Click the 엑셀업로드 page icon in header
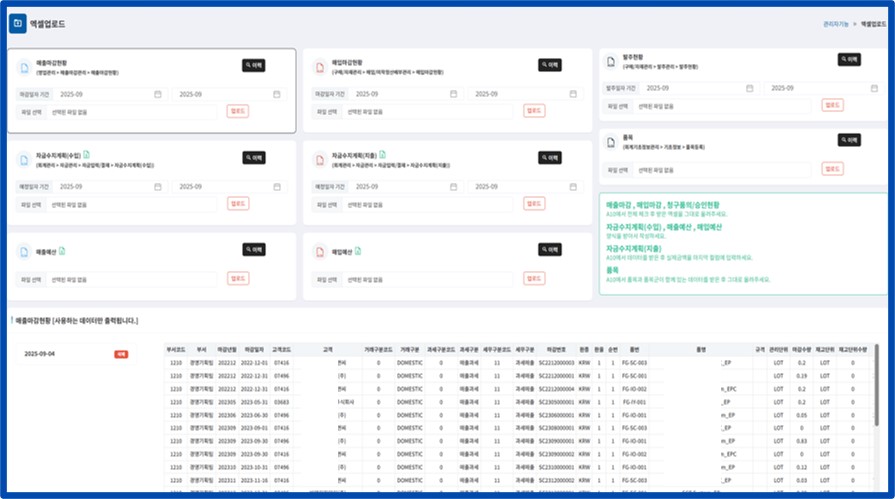 pos(18,22)
